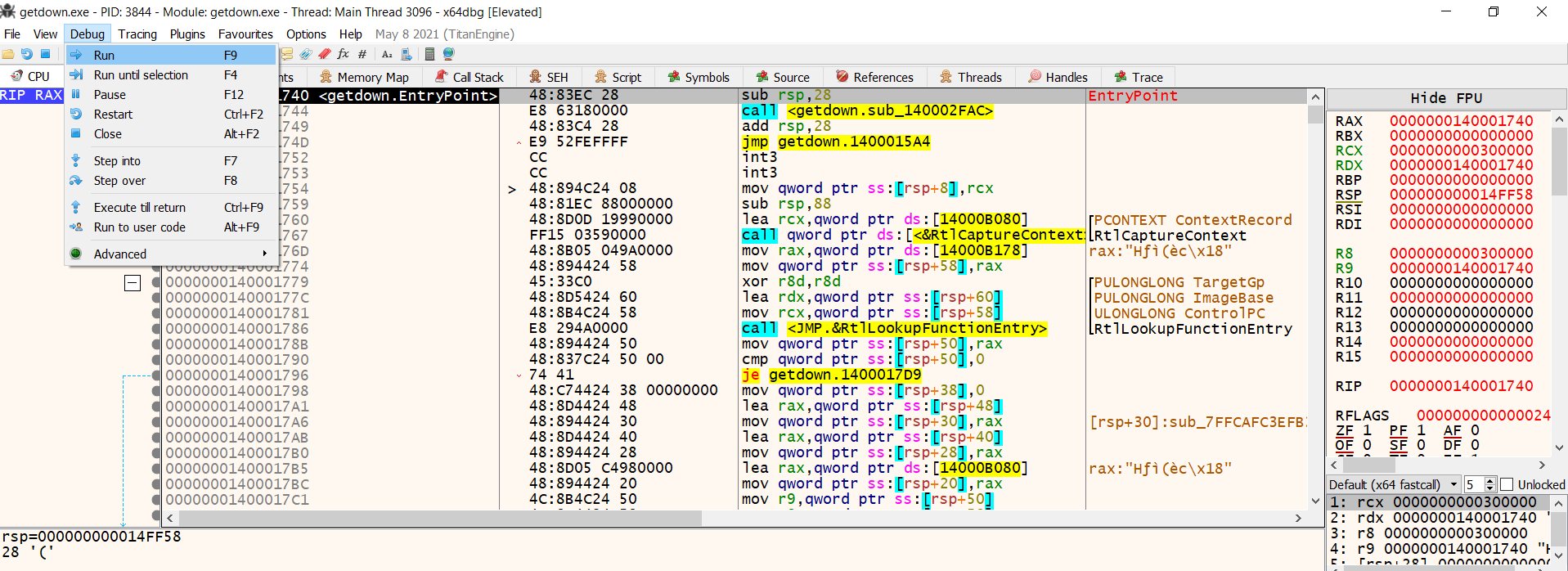
Task: Open Functions view with the fx icon
Action: point(343,54)
